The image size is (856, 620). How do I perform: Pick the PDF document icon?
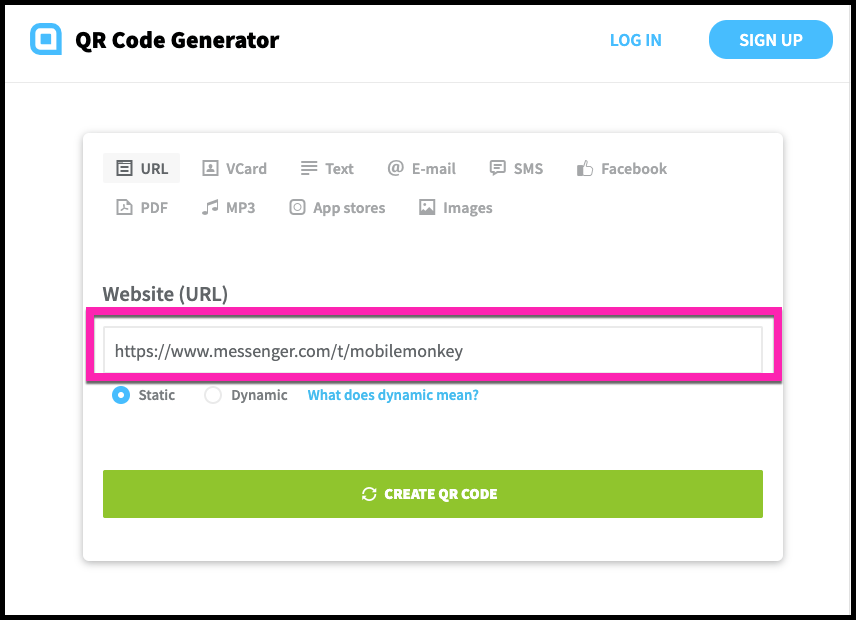tap(124, 208)
